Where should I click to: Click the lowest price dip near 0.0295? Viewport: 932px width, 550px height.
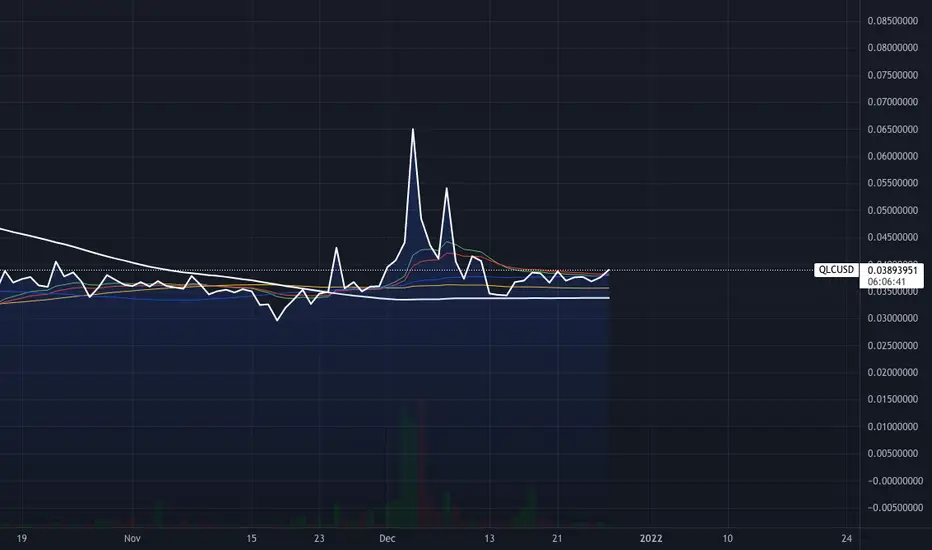pos(277,320)
